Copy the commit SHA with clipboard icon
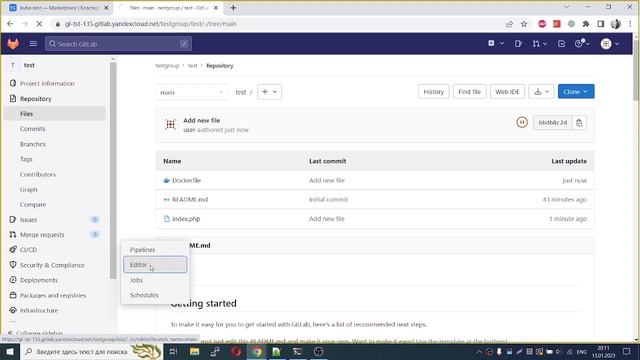Viewport: 640px width, 360px height. [x=579, y=122]
